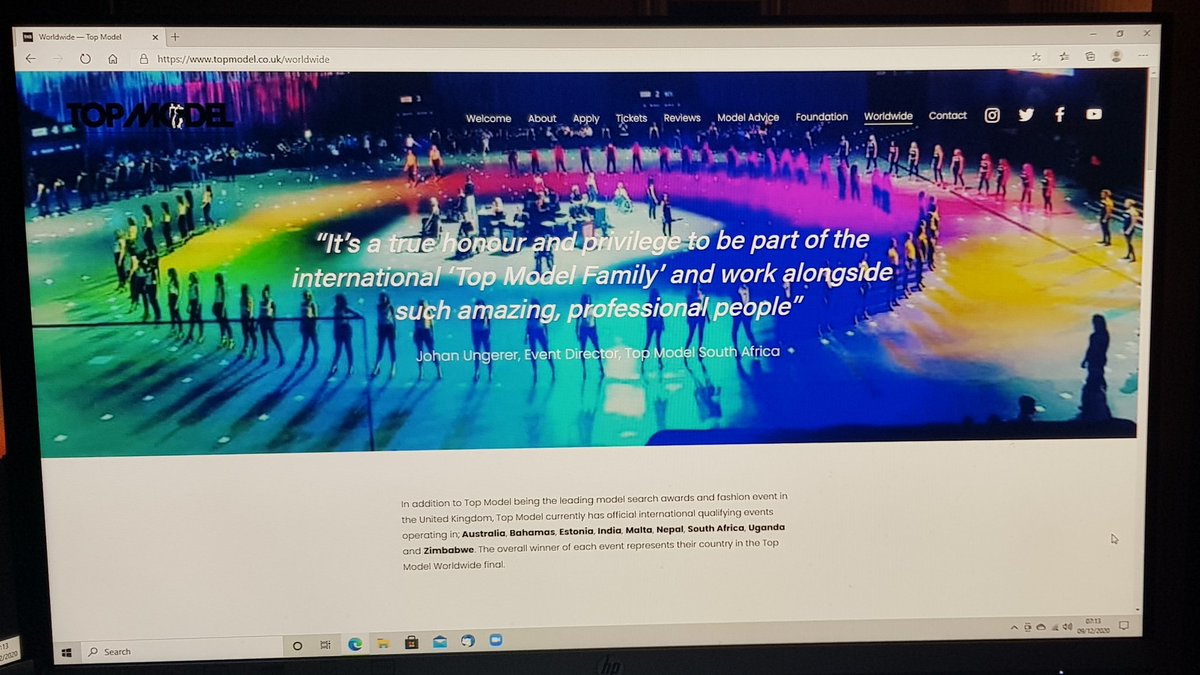The image size is (1200, 675).
Task: Open Task View on taskbar
Action: point(325,647)
